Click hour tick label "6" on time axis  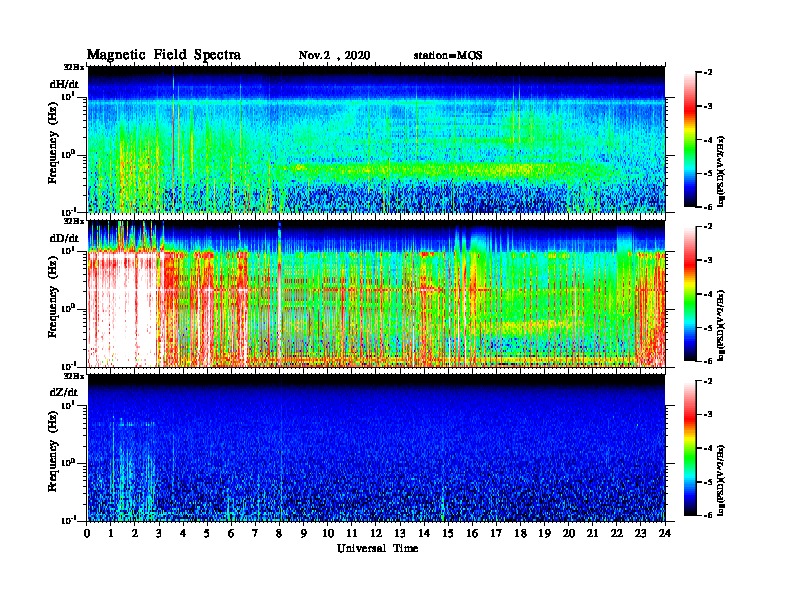click(x=231, y=534)
